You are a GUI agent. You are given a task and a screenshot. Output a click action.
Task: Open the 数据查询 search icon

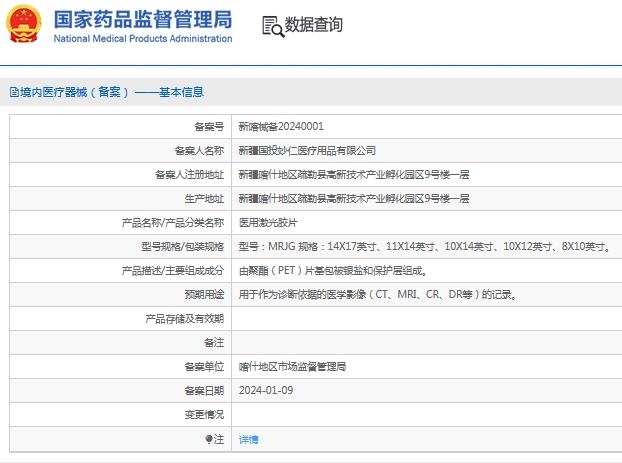click(x=273, y=27)
